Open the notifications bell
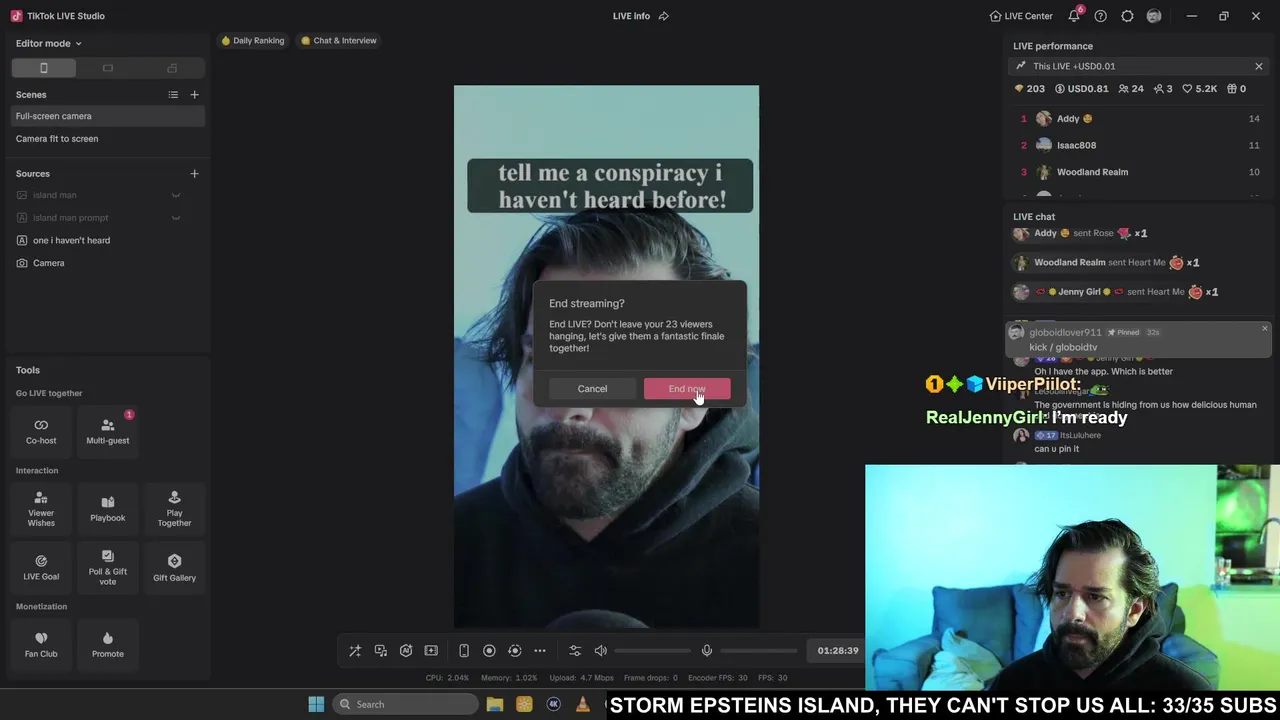Screen dimensions: 1280x720 [1074, 16]
